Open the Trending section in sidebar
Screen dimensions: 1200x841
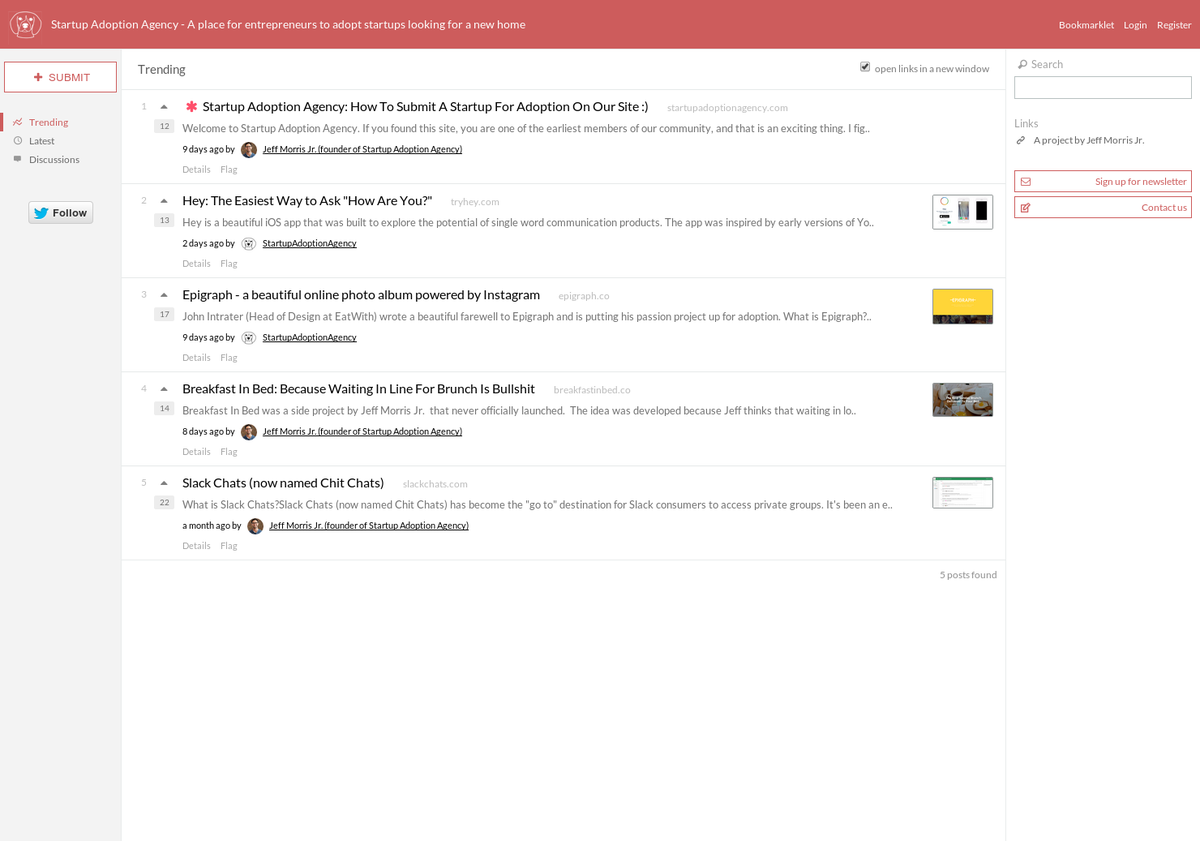coord(48,122)
